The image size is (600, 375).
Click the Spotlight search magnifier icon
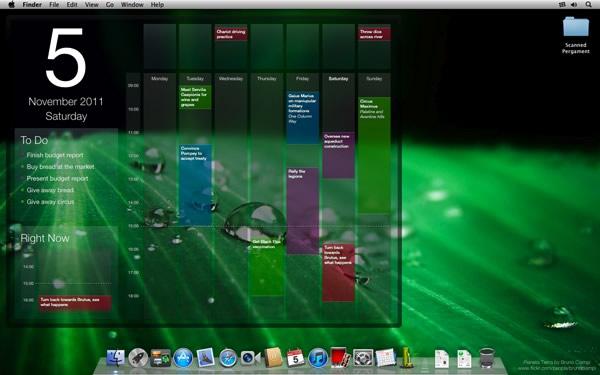click(589, 5)
